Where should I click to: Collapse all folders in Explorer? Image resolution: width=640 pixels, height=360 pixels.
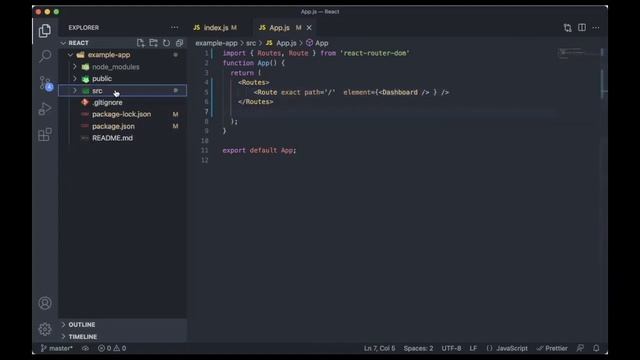pos(179,43)
